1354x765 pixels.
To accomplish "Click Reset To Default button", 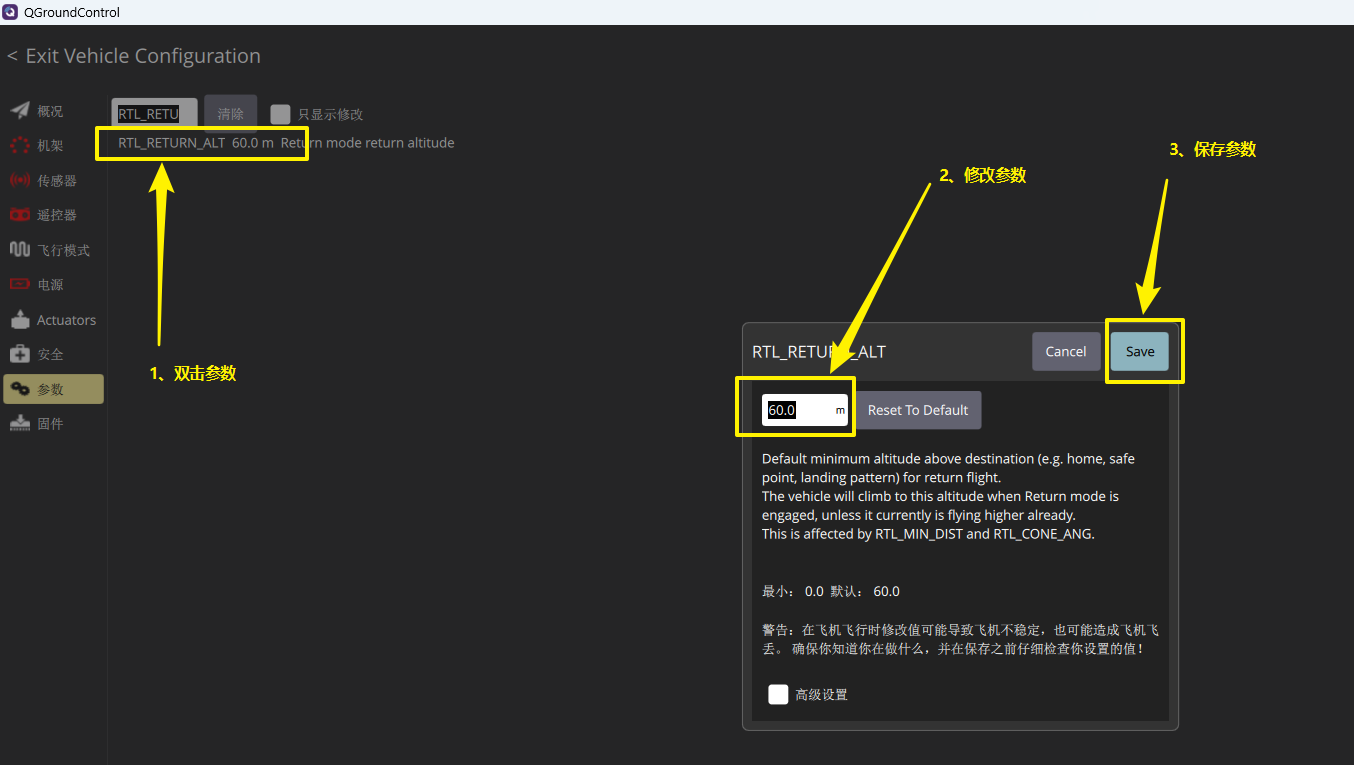I will (918, 410).
